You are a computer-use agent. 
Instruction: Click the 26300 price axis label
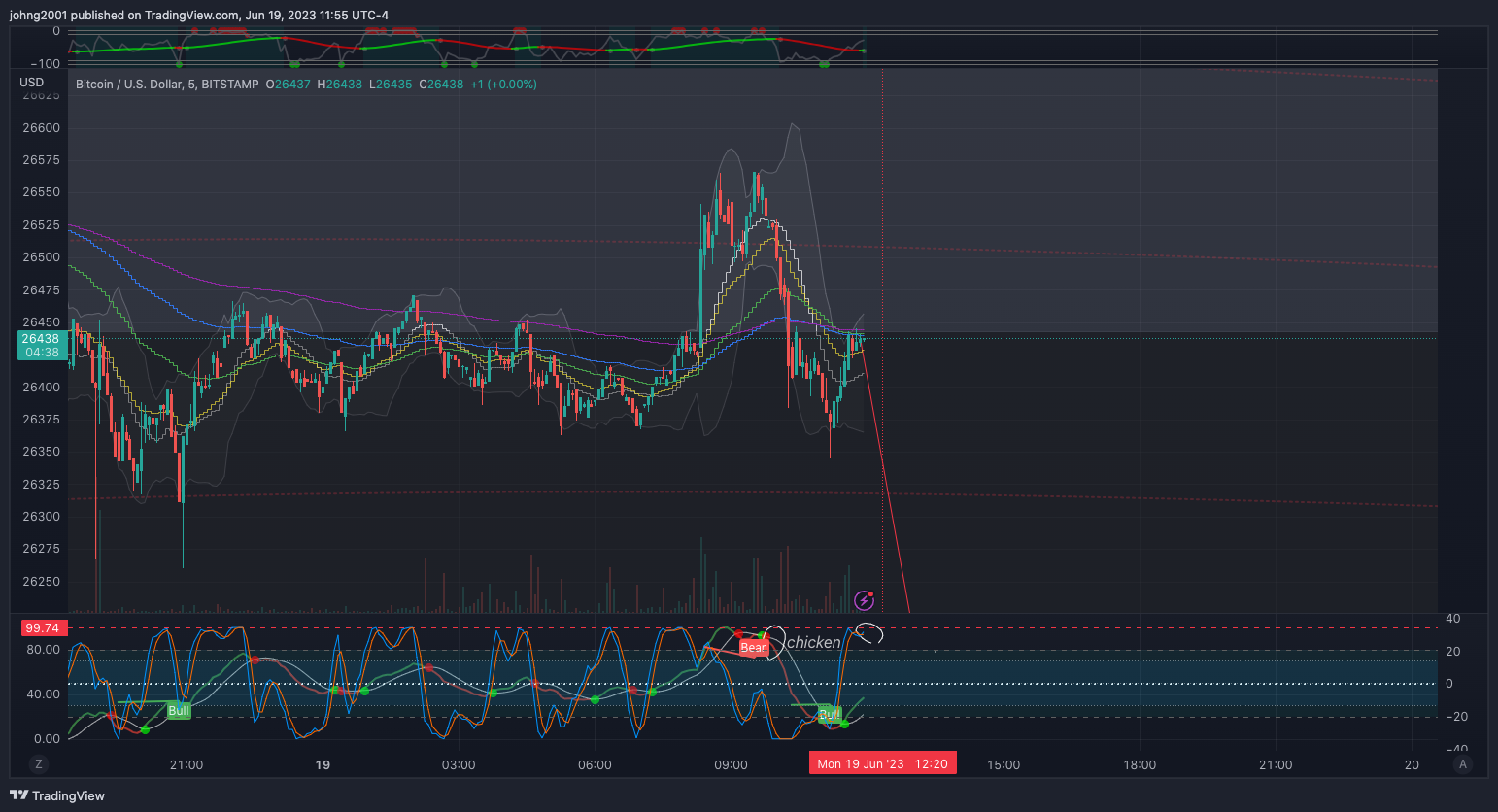[42, 517]
